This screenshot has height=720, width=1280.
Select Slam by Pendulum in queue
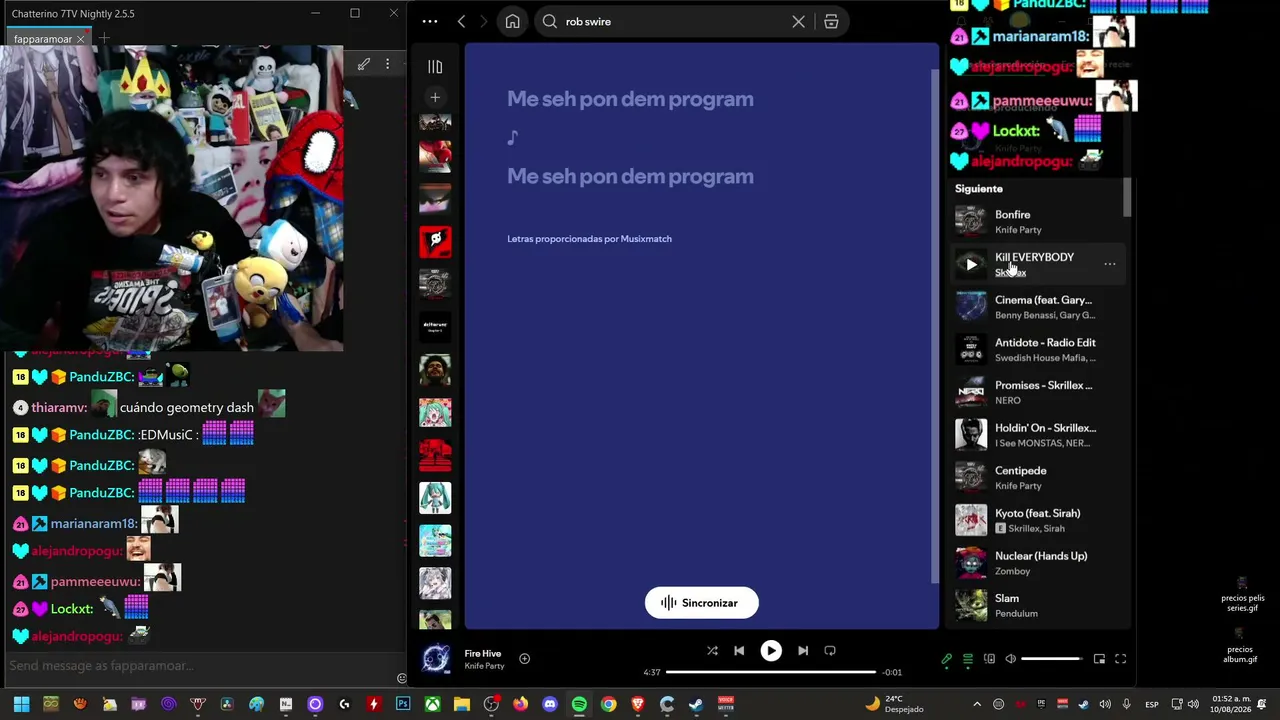point(1036,605)
